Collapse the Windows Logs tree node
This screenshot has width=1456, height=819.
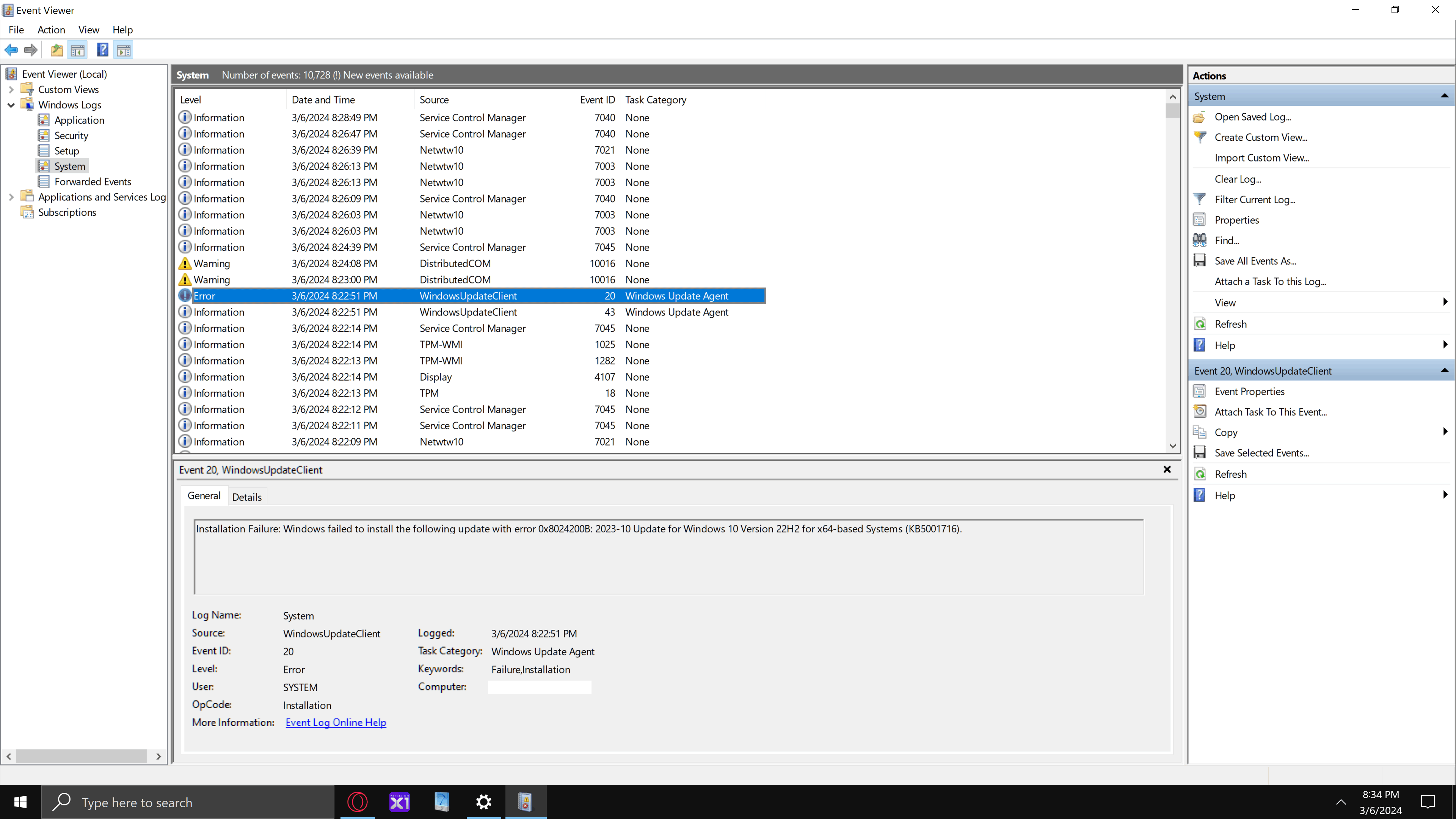11,105
